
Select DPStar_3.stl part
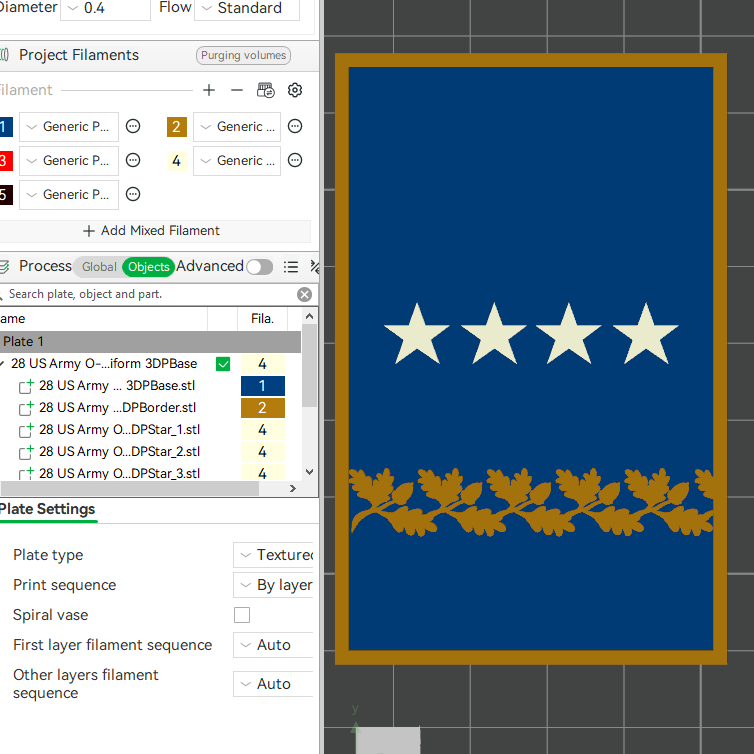pyautogui.click(x=119, y=473)
